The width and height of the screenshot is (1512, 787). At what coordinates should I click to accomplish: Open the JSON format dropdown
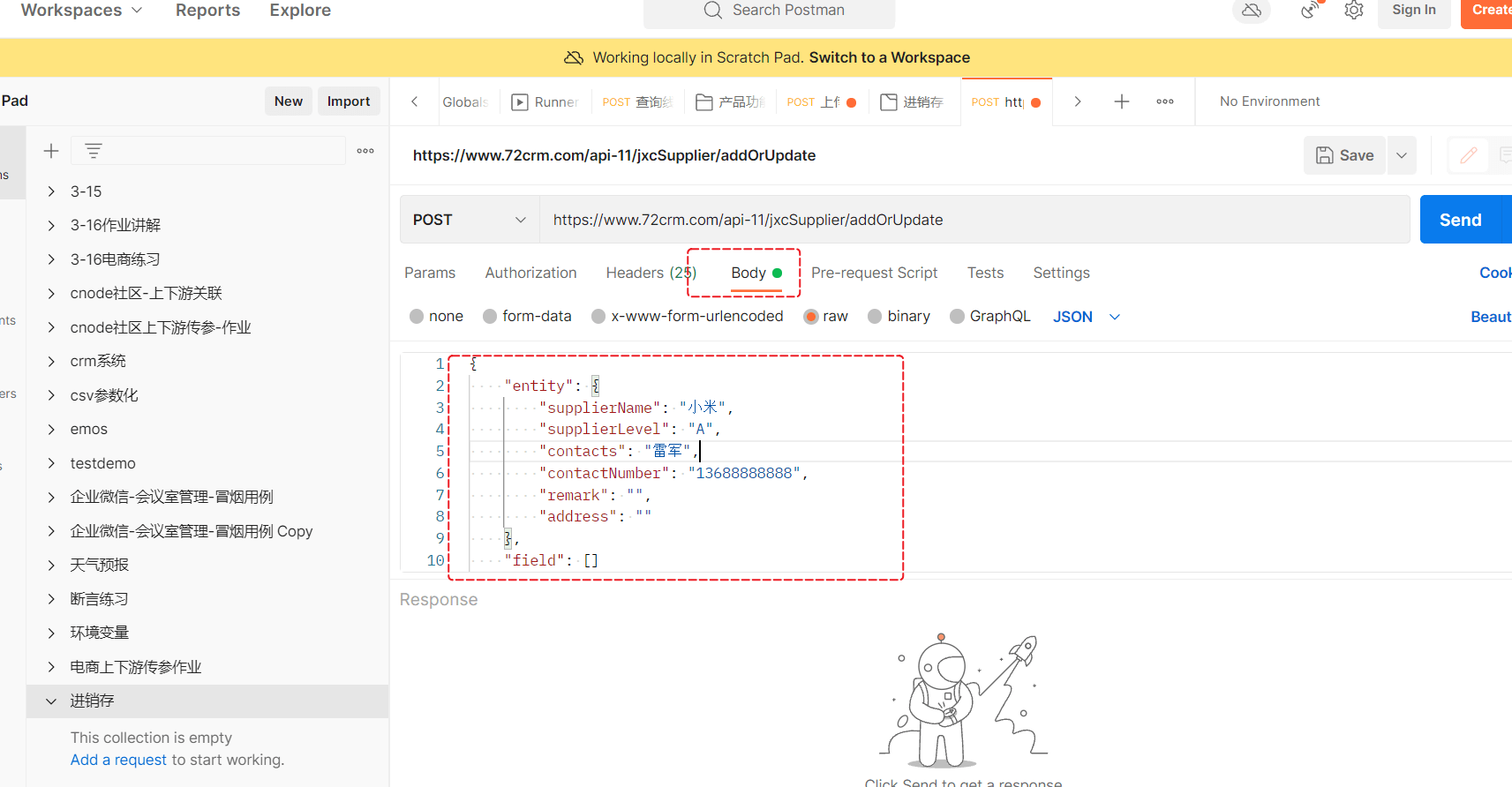(x=1087, y=317)
